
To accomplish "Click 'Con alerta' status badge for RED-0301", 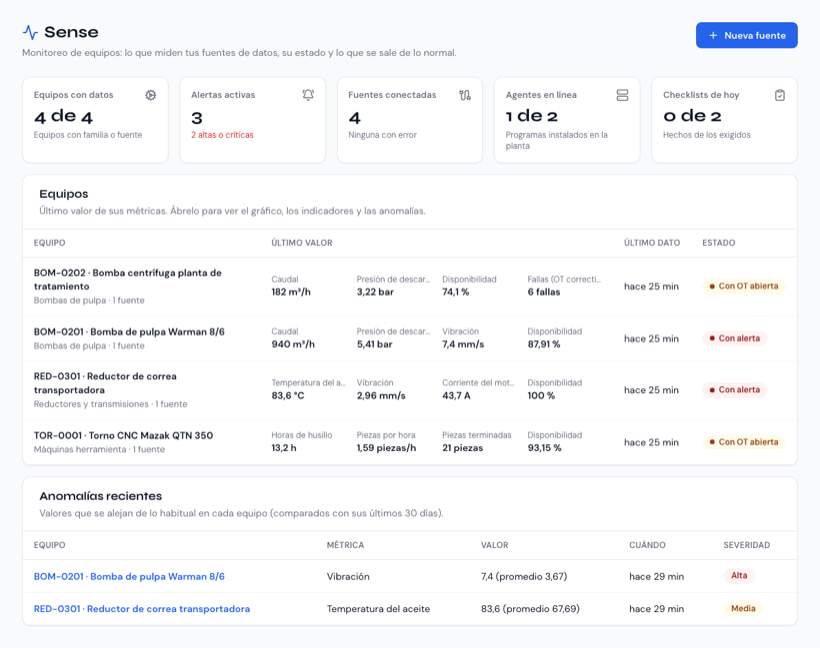I will pyautogui.click(x=734, y=390).
